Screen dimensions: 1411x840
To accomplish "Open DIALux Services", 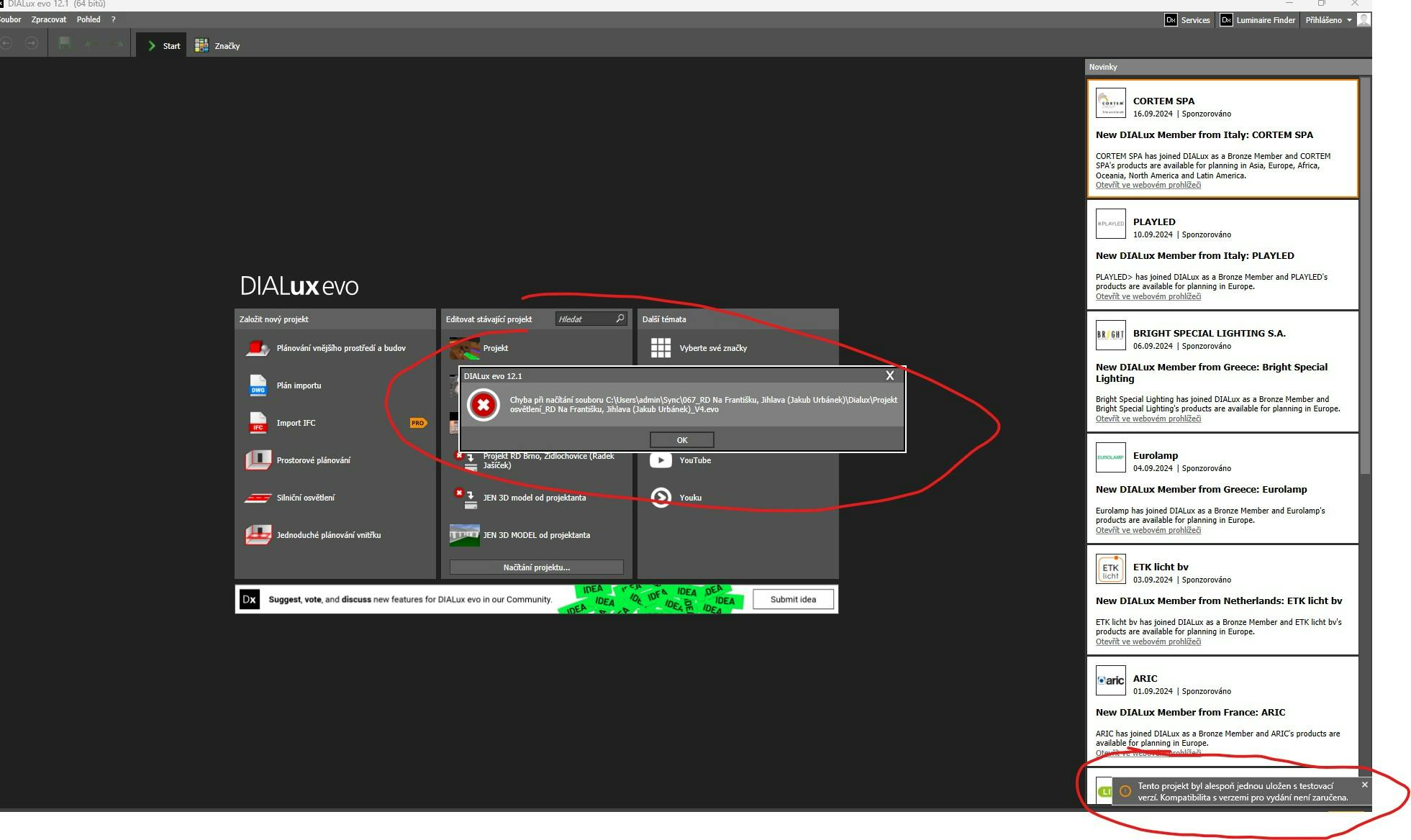I will coord(1187,20).
